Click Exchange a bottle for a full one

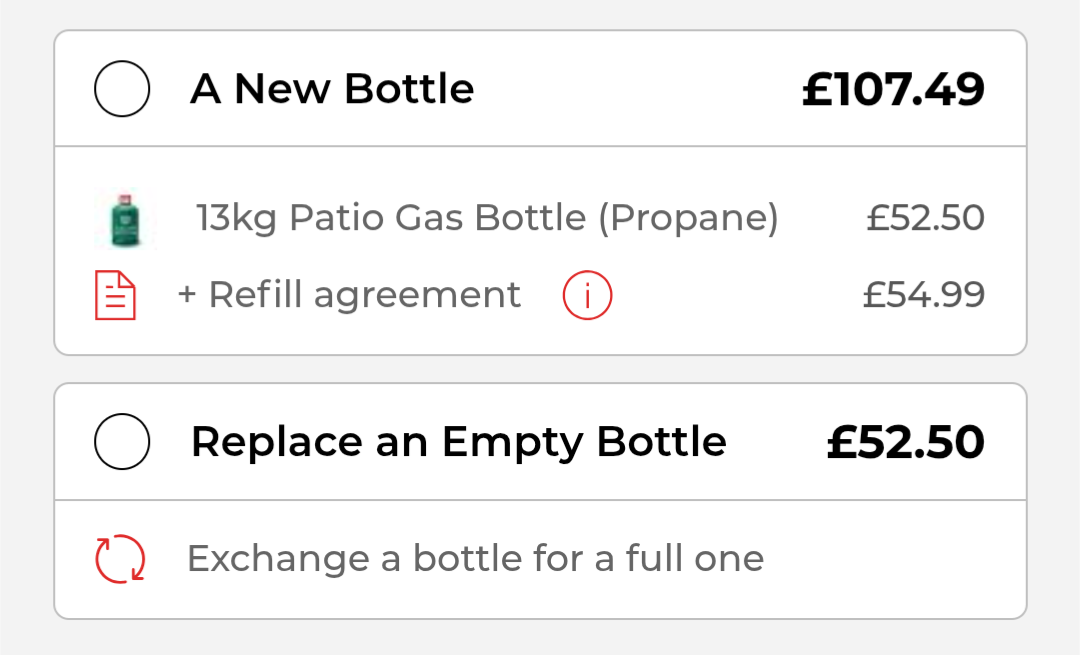(x=475, y=558)
